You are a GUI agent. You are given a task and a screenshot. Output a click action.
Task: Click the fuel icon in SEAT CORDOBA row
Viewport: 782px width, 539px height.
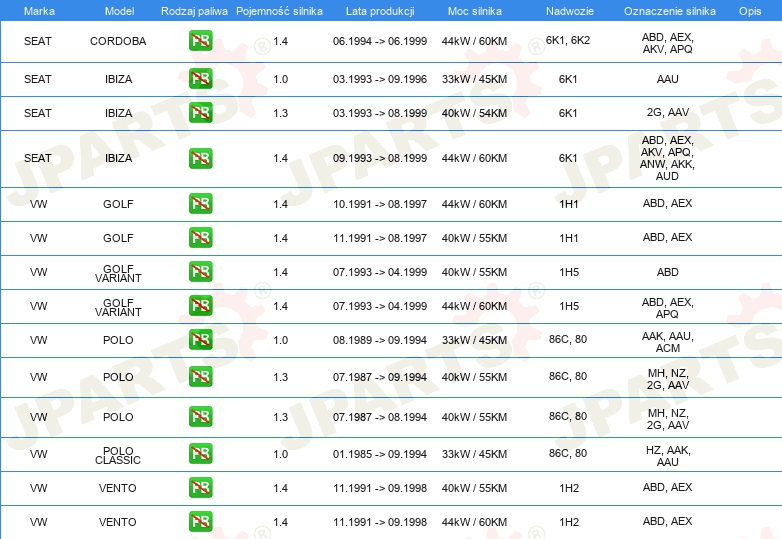coord(200,41)
